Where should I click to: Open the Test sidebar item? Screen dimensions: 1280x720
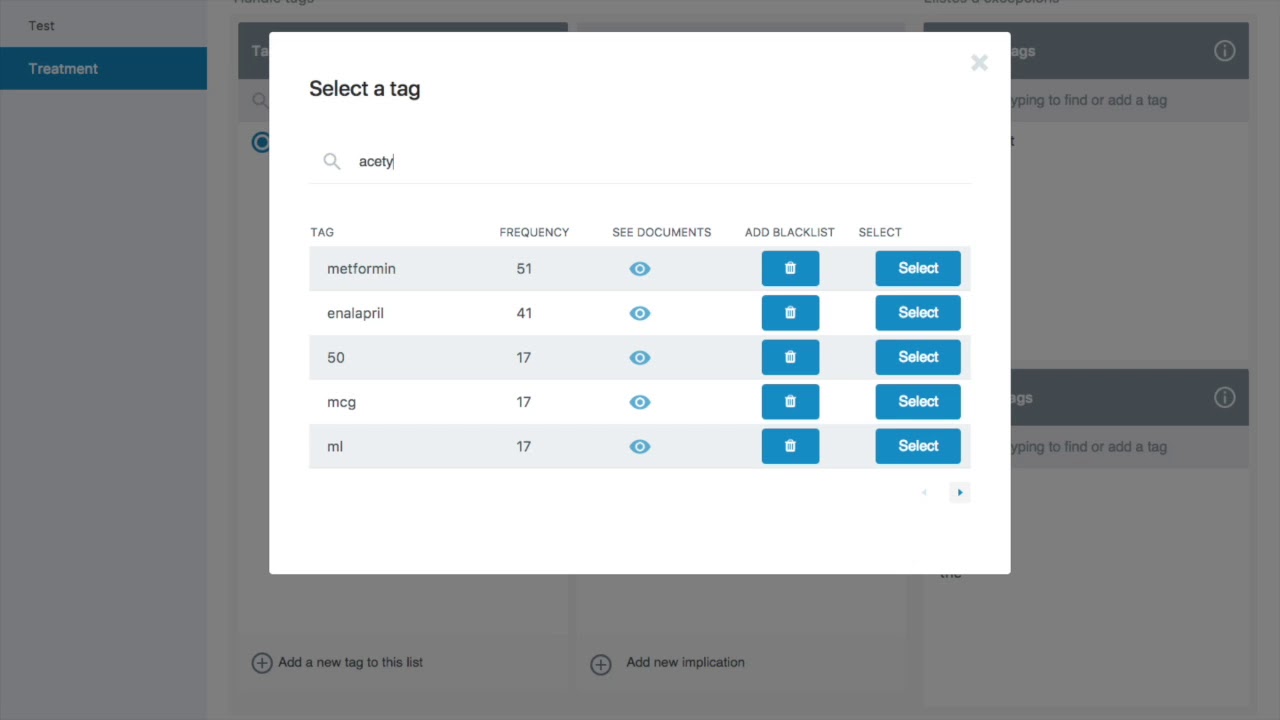tap(42, 25)
